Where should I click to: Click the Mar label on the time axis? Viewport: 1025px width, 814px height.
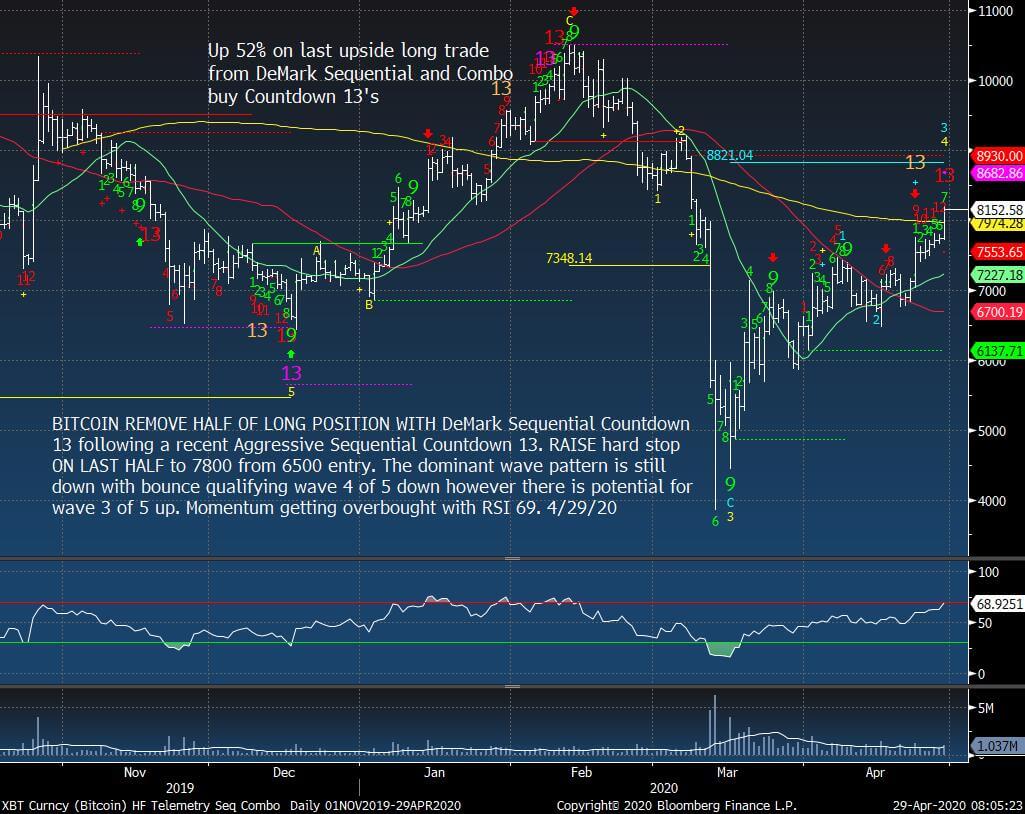[727, 772]
